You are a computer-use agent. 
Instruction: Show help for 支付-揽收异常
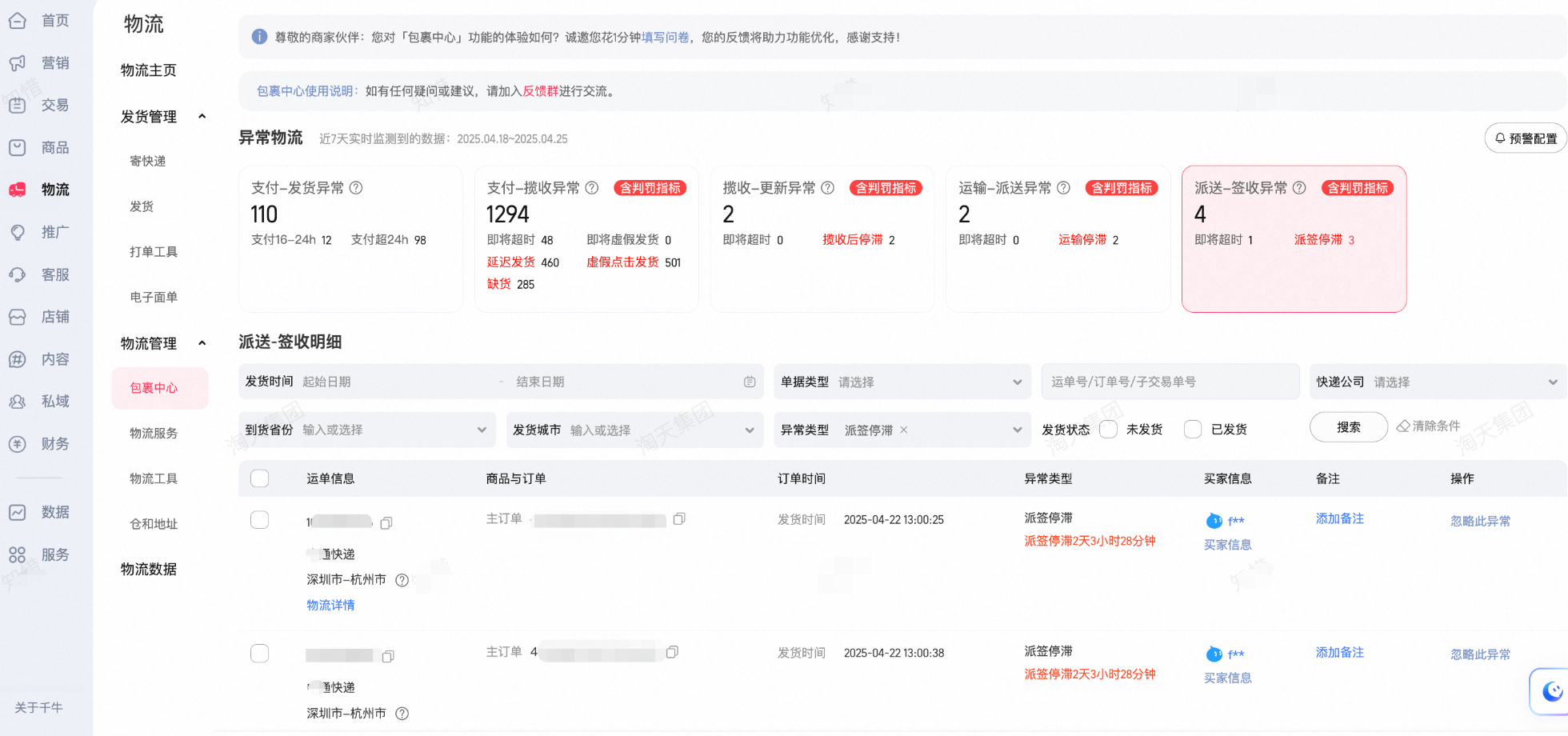592,188
